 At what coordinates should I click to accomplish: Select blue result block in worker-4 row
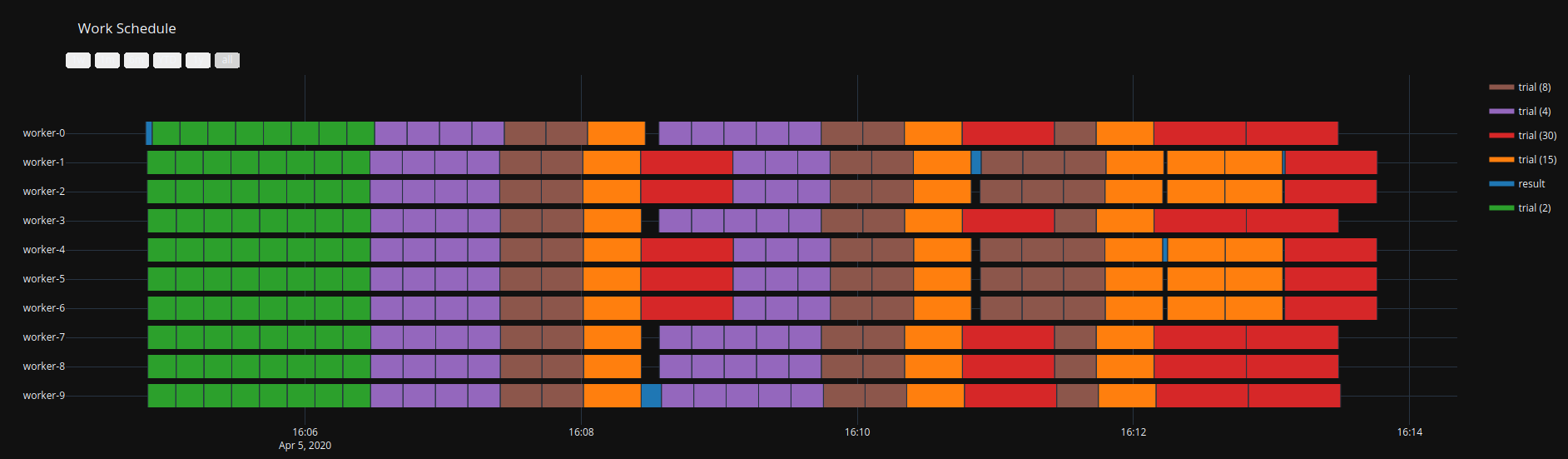(x=1165, y=250)
